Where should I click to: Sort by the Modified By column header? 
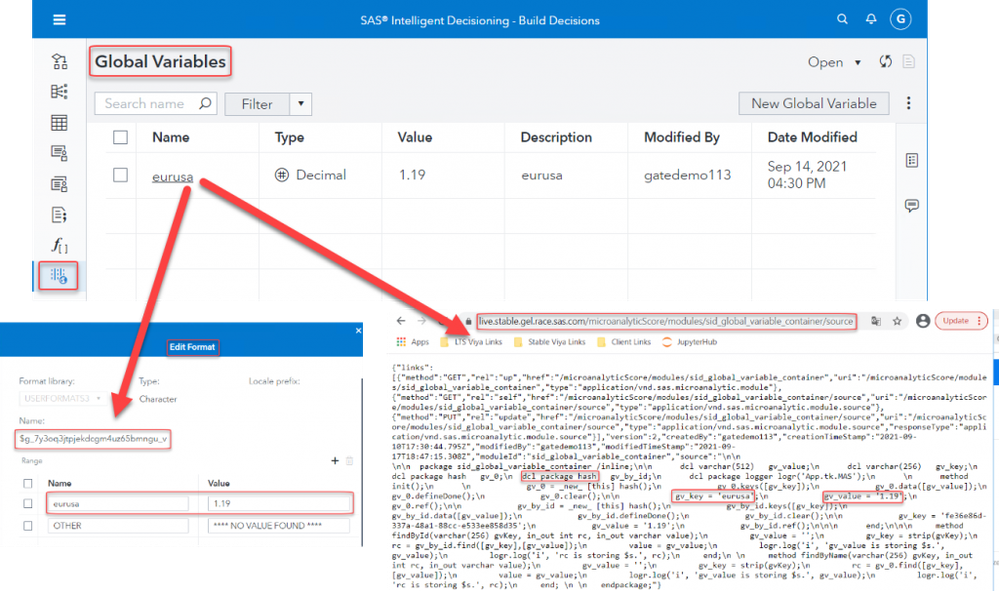click(682, 137)
